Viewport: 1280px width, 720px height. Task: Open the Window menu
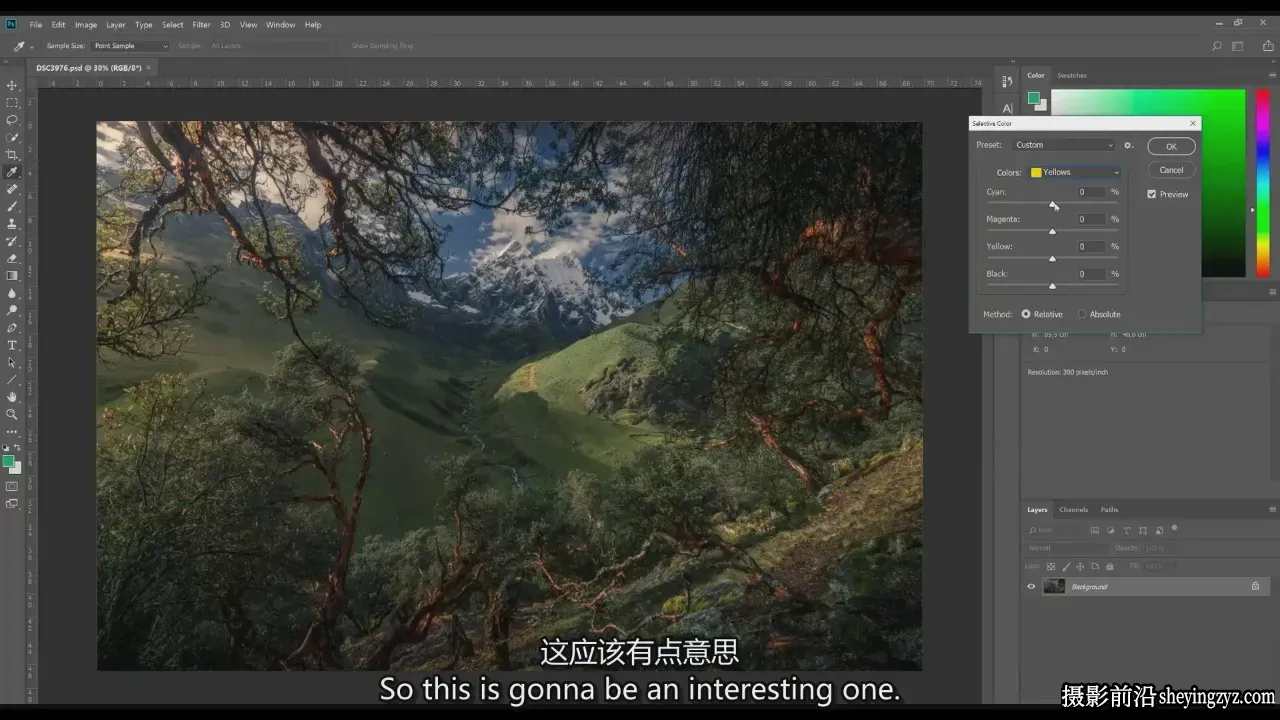280,24
